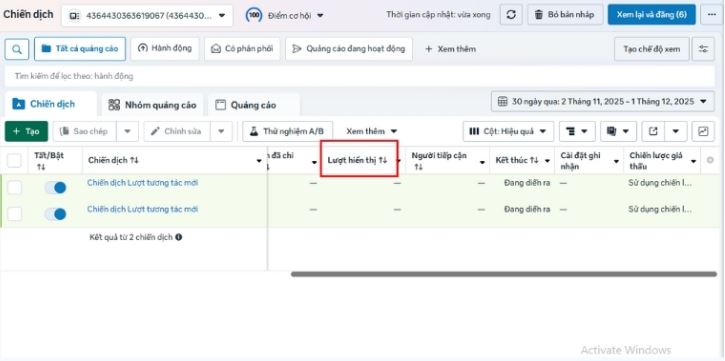Click the Cài đặt ghi nhận column header
This screenshot has width=725, height=361.
click(x=580, y=160)
